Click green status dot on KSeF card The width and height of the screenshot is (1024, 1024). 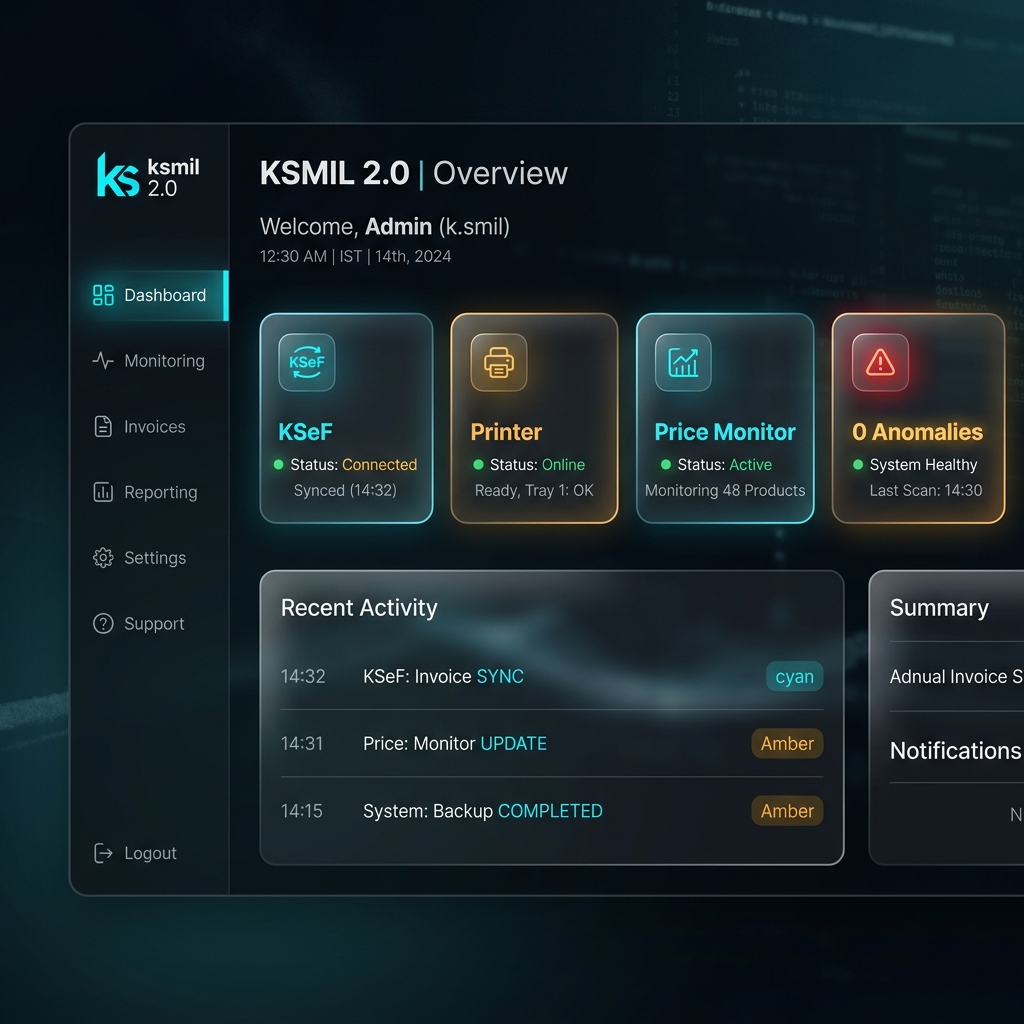tap(278, 464)
